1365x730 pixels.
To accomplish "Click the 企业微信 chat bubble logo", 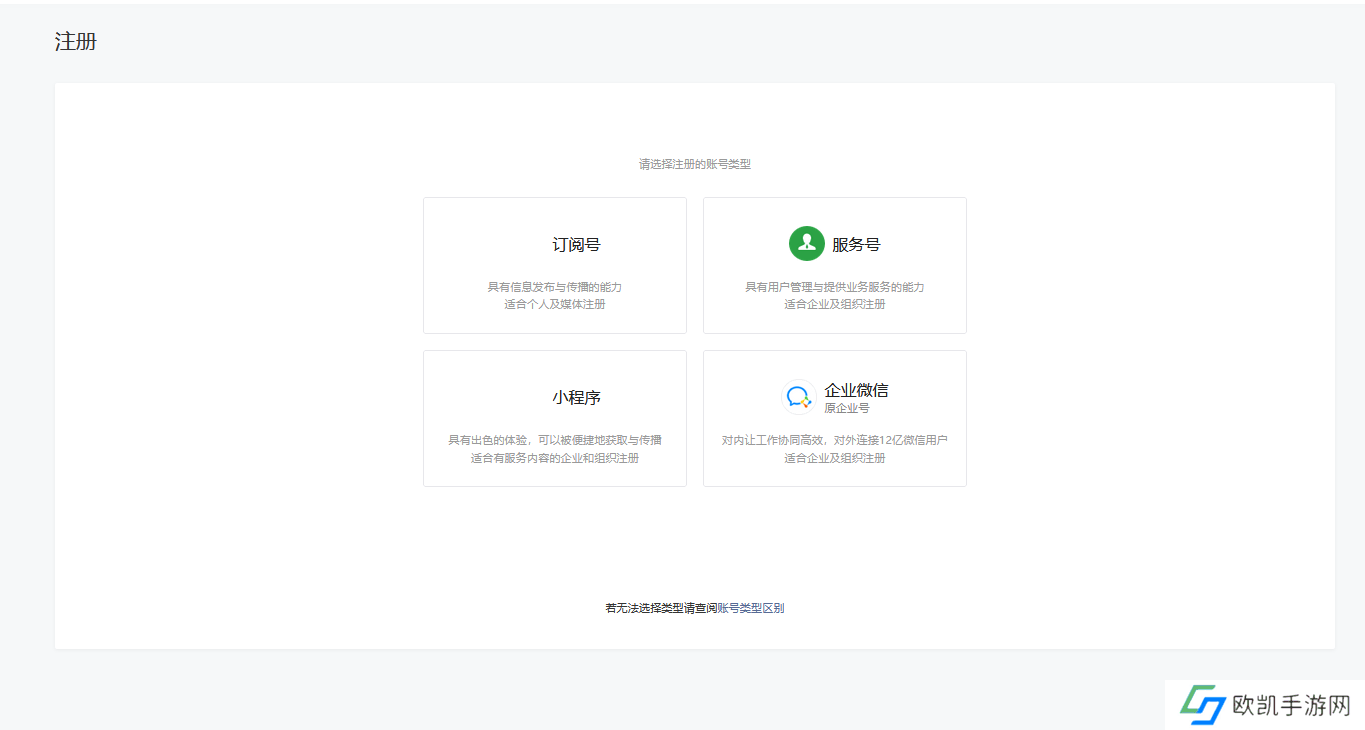I will point(798,397).
